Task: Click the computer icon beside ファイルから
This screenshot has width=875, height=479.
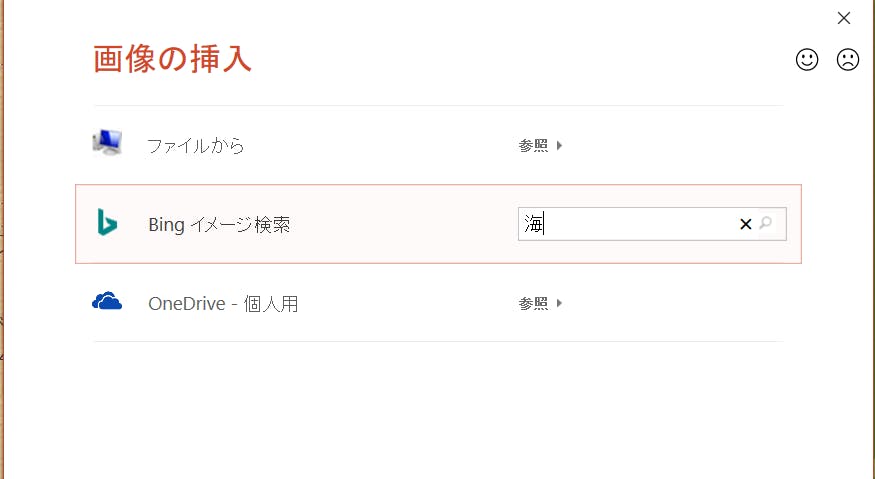Action: click(107, 144)
